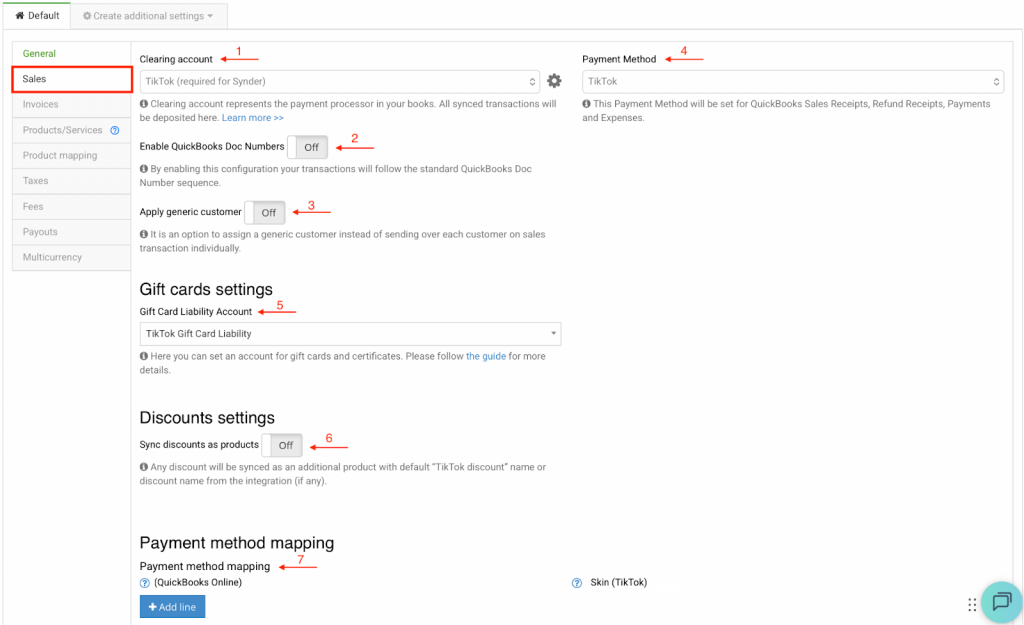Follow the Learn more link
The image size is (1024, 625).
(252, 118)
